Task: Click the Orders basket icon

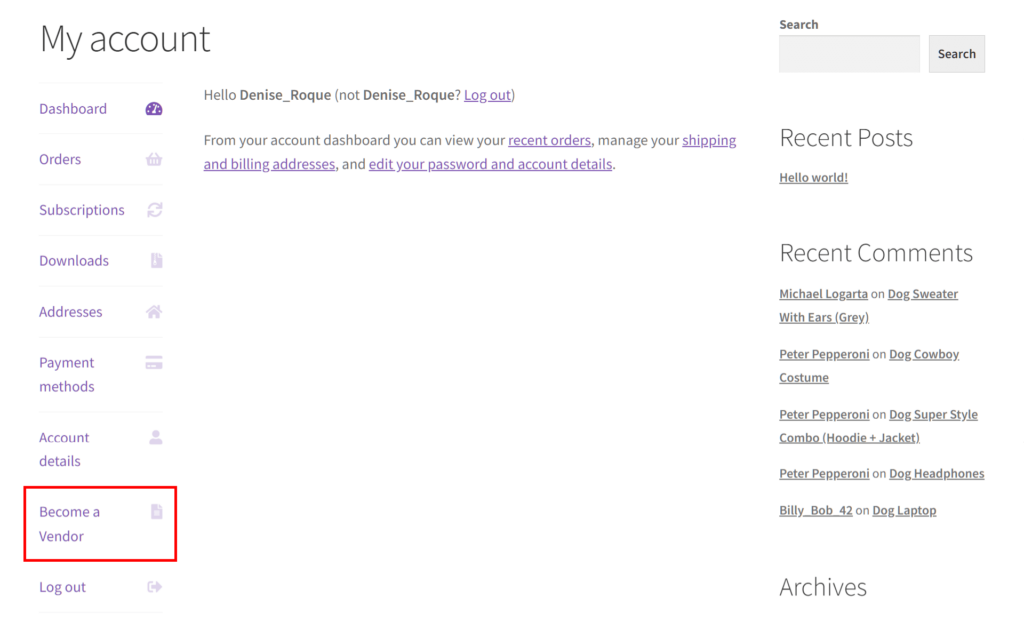Action: 154,159
